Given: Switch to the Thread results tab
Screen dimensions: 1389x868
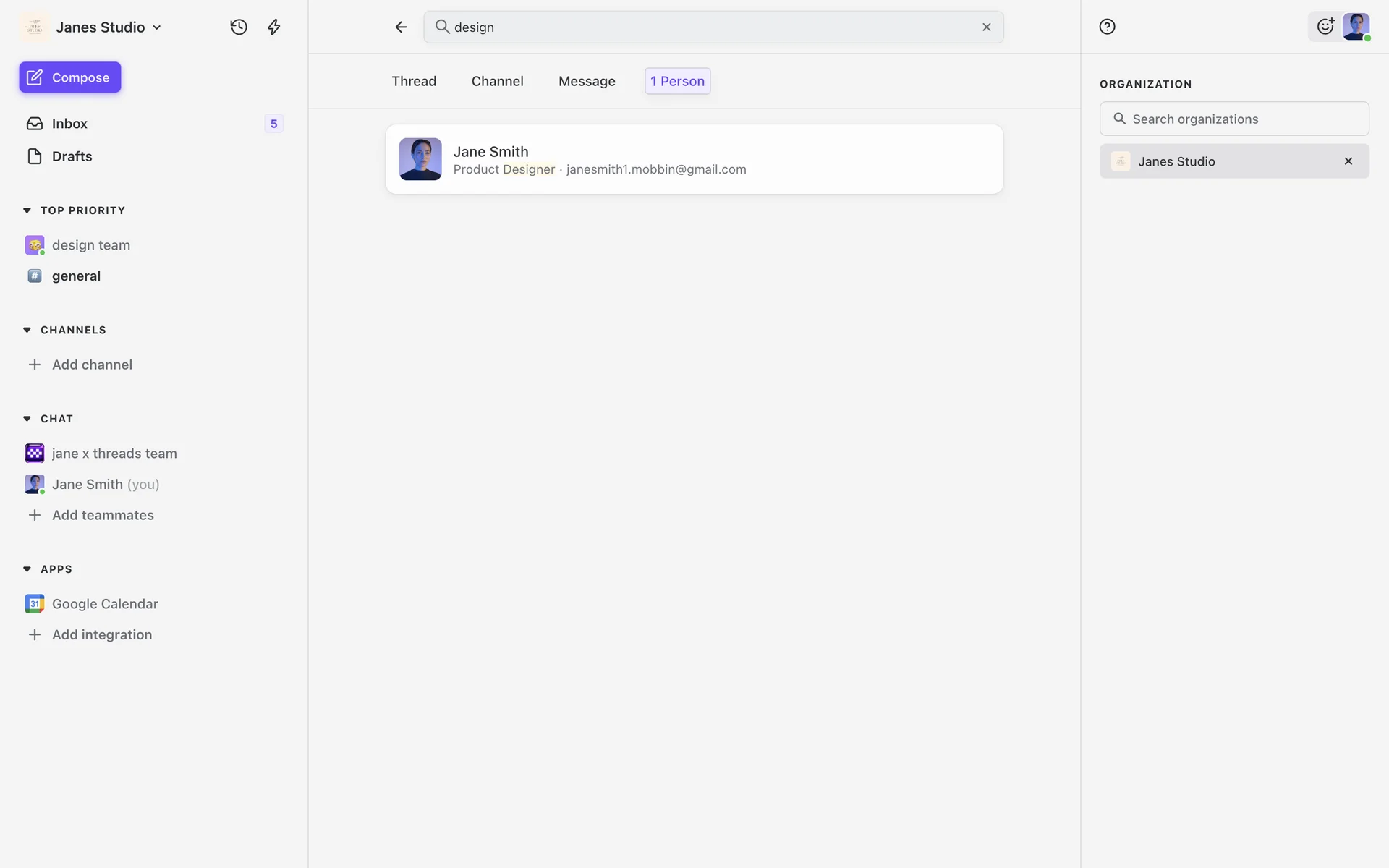Looking at the screenshot, I should 414,81.
